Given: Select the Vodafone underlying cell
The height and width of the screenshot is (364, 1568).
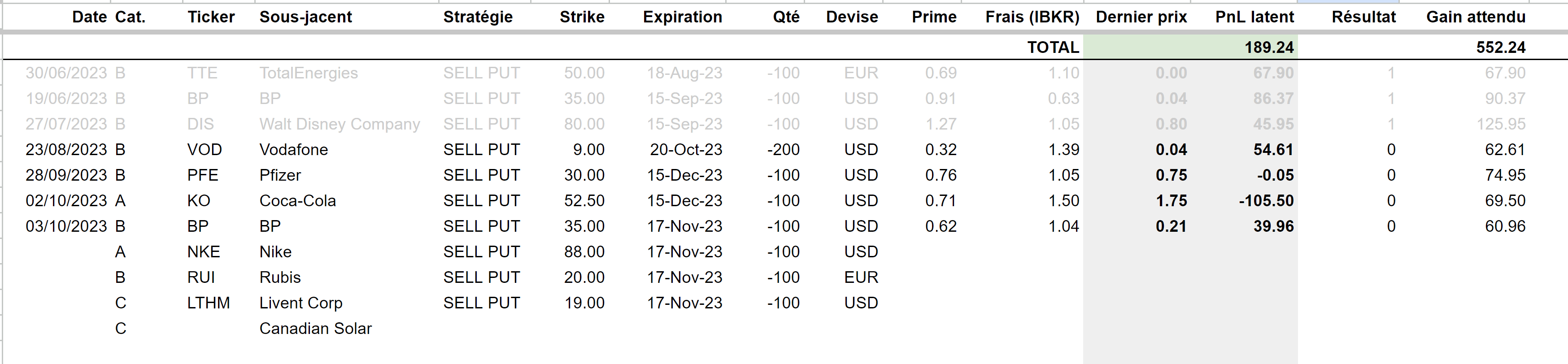Looking at the screenshot, I should point(293,150).
